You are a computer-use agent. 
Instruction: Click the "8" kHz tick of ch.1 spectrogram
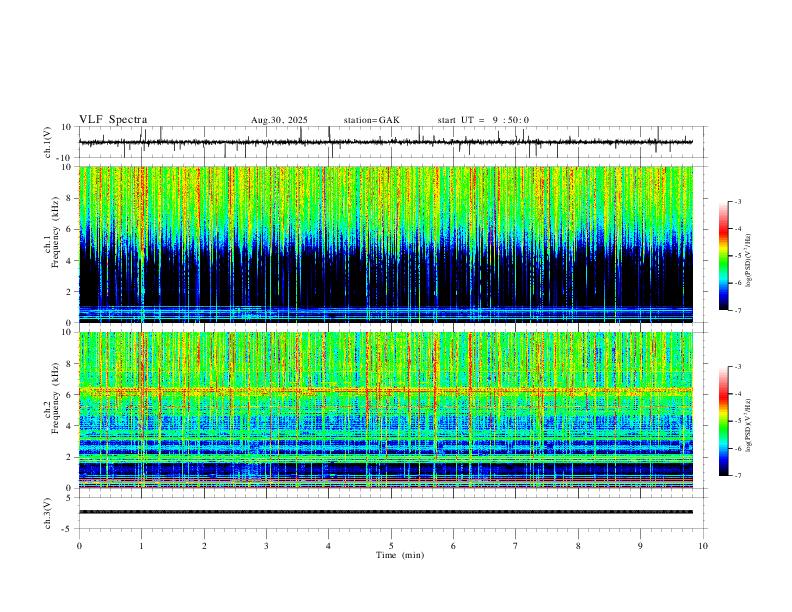tap(70, 198)
